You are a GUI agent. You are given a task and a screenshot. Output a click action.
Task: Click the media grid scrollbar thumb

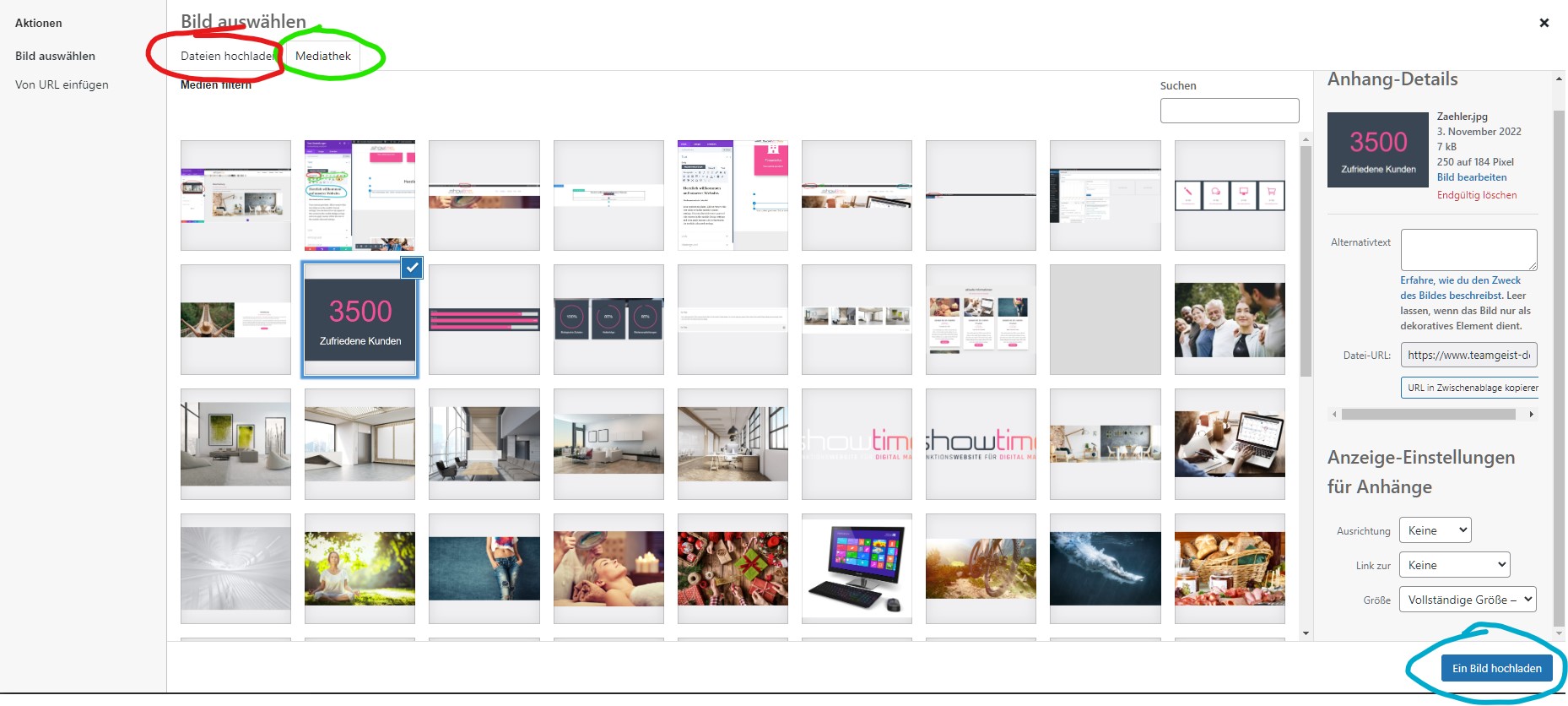coord(1306,261)
